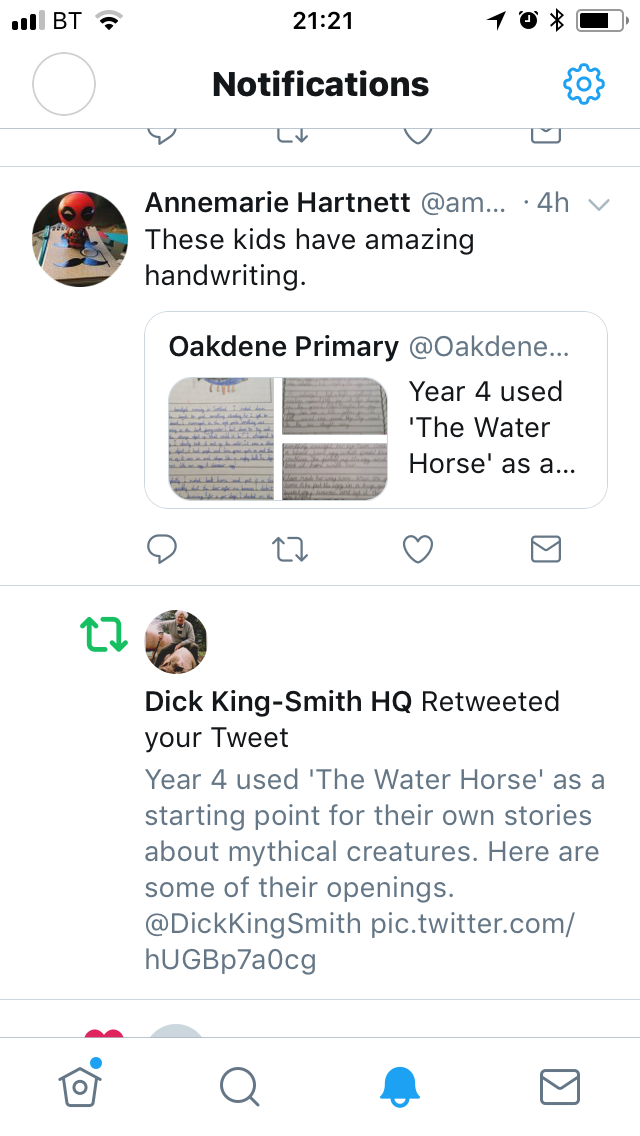Open Dick King-Smith HQ avatar
This screenshot has width=640, height=1136.
point(176,642)
